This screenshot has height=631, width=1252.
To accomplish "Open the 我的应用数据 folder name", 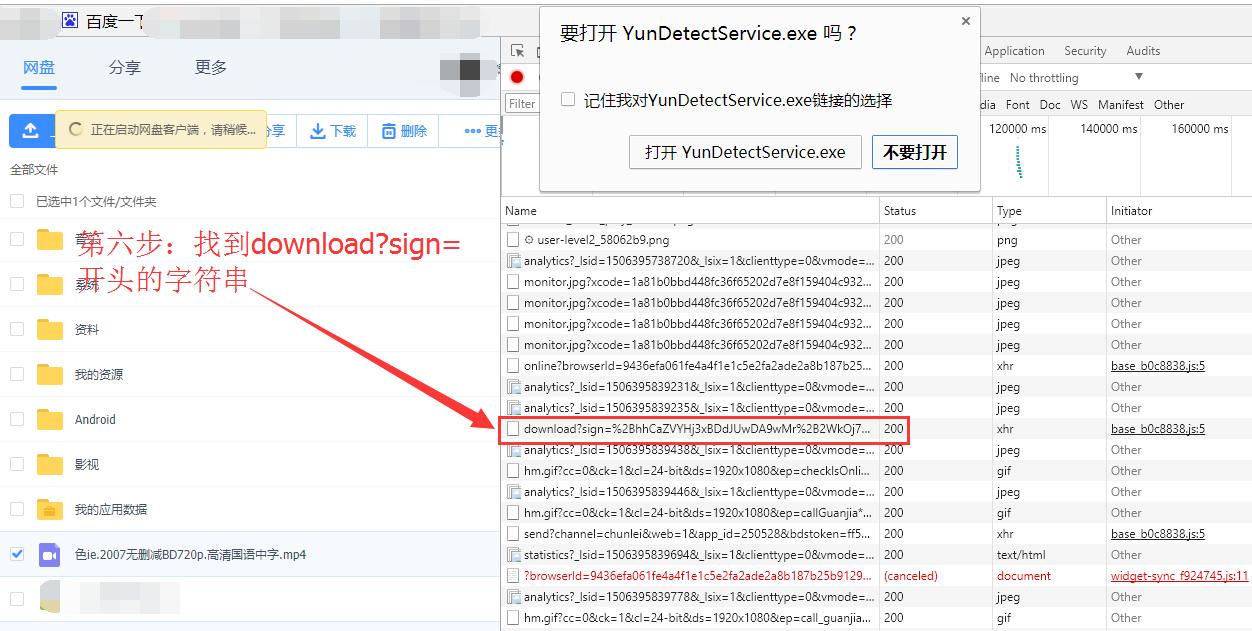I will pyautogui.click(x=110, y=510).
